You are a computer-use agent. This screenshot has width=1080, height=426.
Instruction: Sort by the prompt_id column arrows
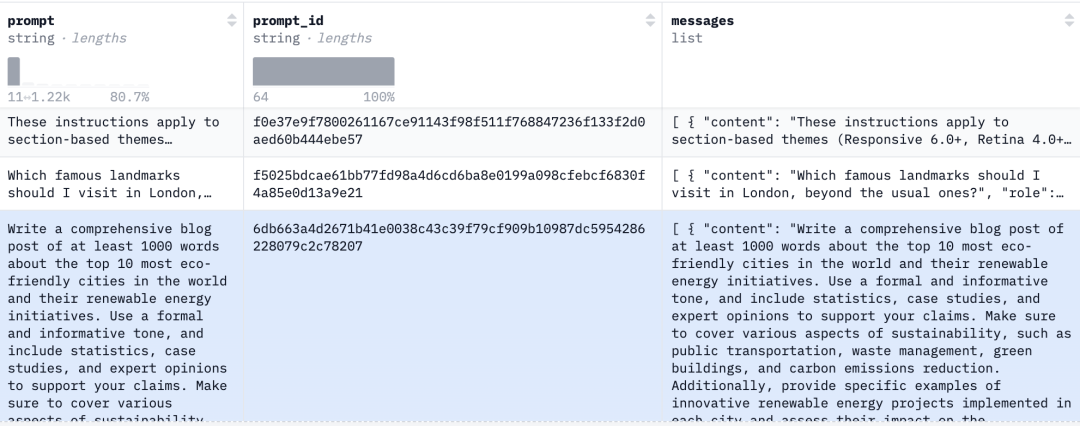click(x=650, y=21)
